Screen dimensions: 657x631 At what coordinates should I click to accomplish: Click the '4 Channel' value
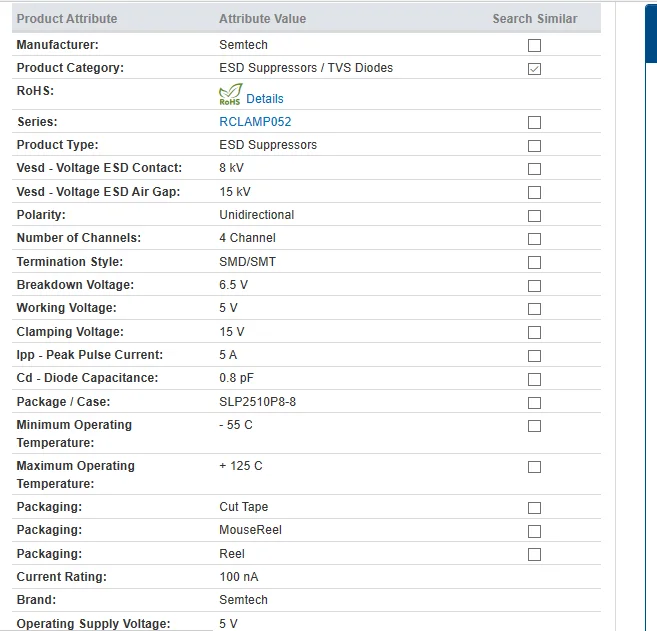[x=248, y=238]
